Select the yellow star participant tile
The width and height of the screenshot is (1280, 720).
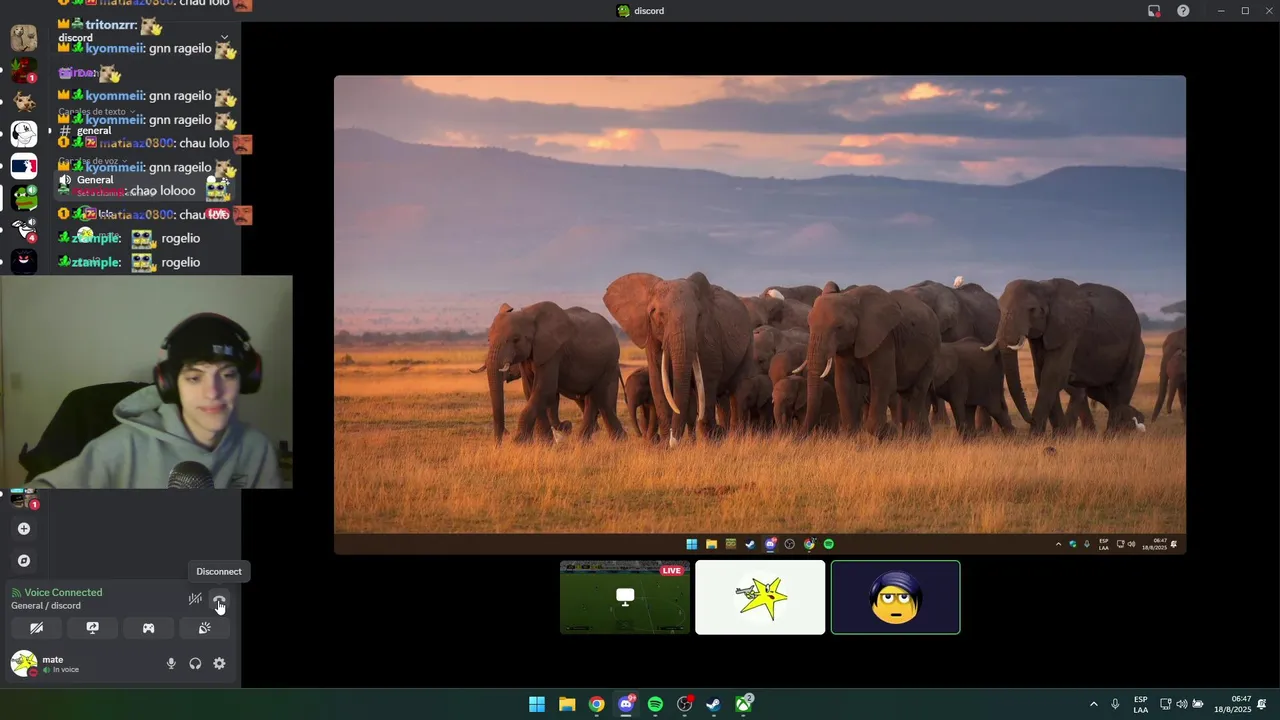760,597
